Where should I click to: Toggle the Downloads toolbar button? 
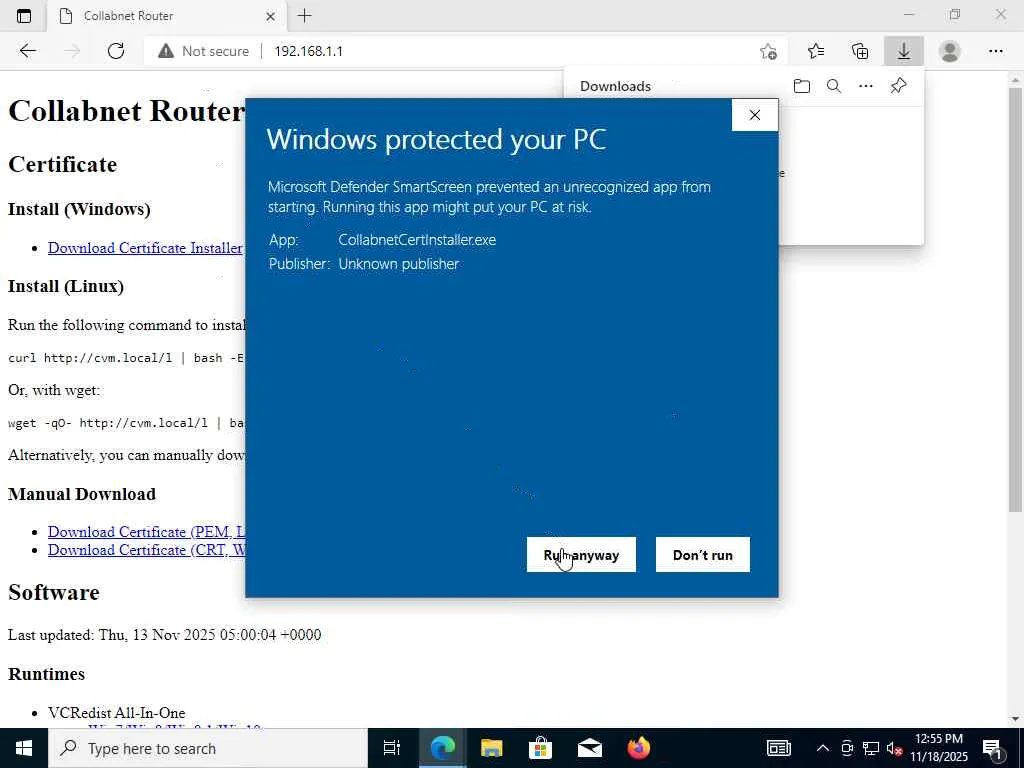pos(904,51)
